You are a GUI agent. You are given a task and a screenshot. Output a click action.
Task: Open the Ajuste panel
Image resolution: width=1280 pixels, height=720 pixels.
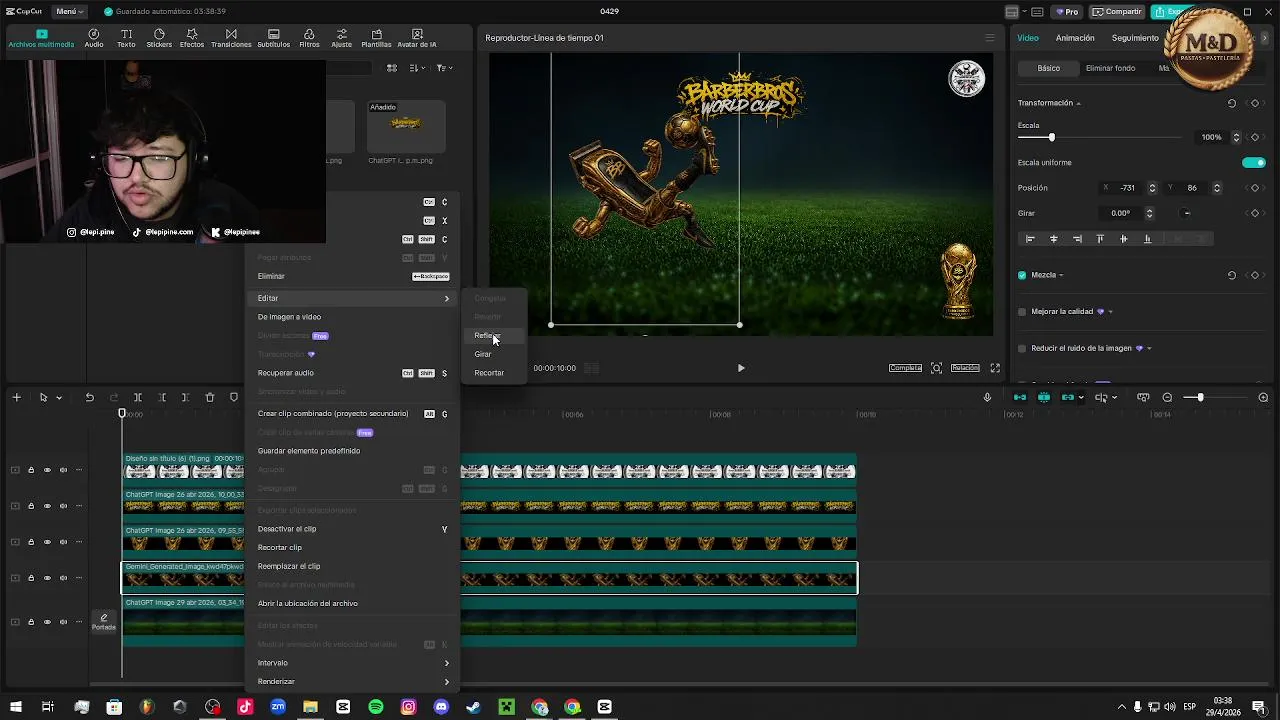coord(342,38)
